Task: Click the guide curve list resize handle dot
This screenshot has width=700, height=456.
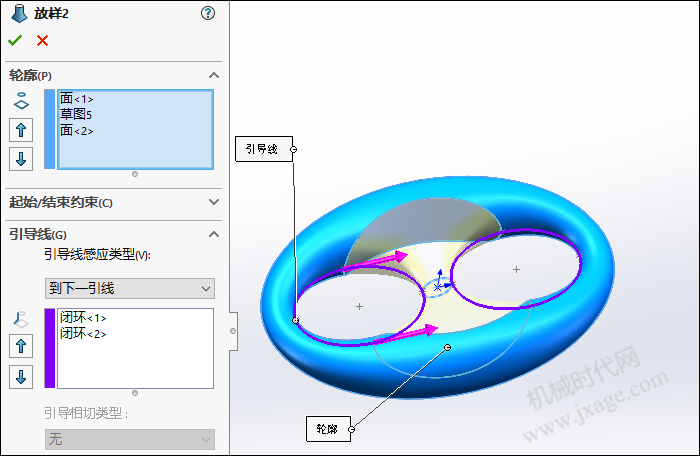Action: [135, 393]
